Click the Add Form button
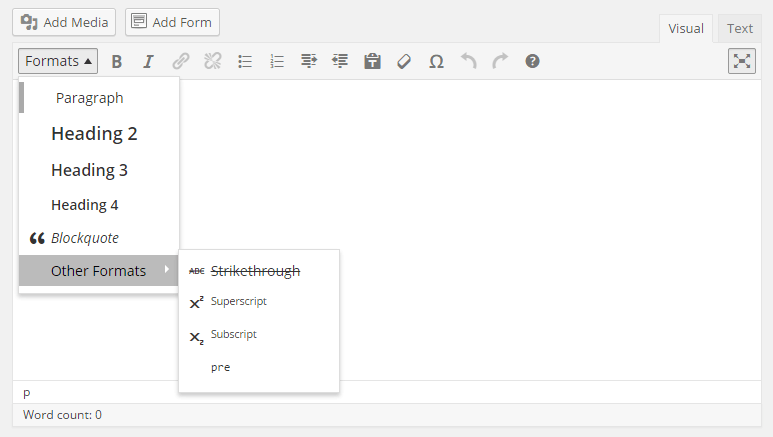Image resolution: width=773 pixels, height=437 pixels. (172, 22)
